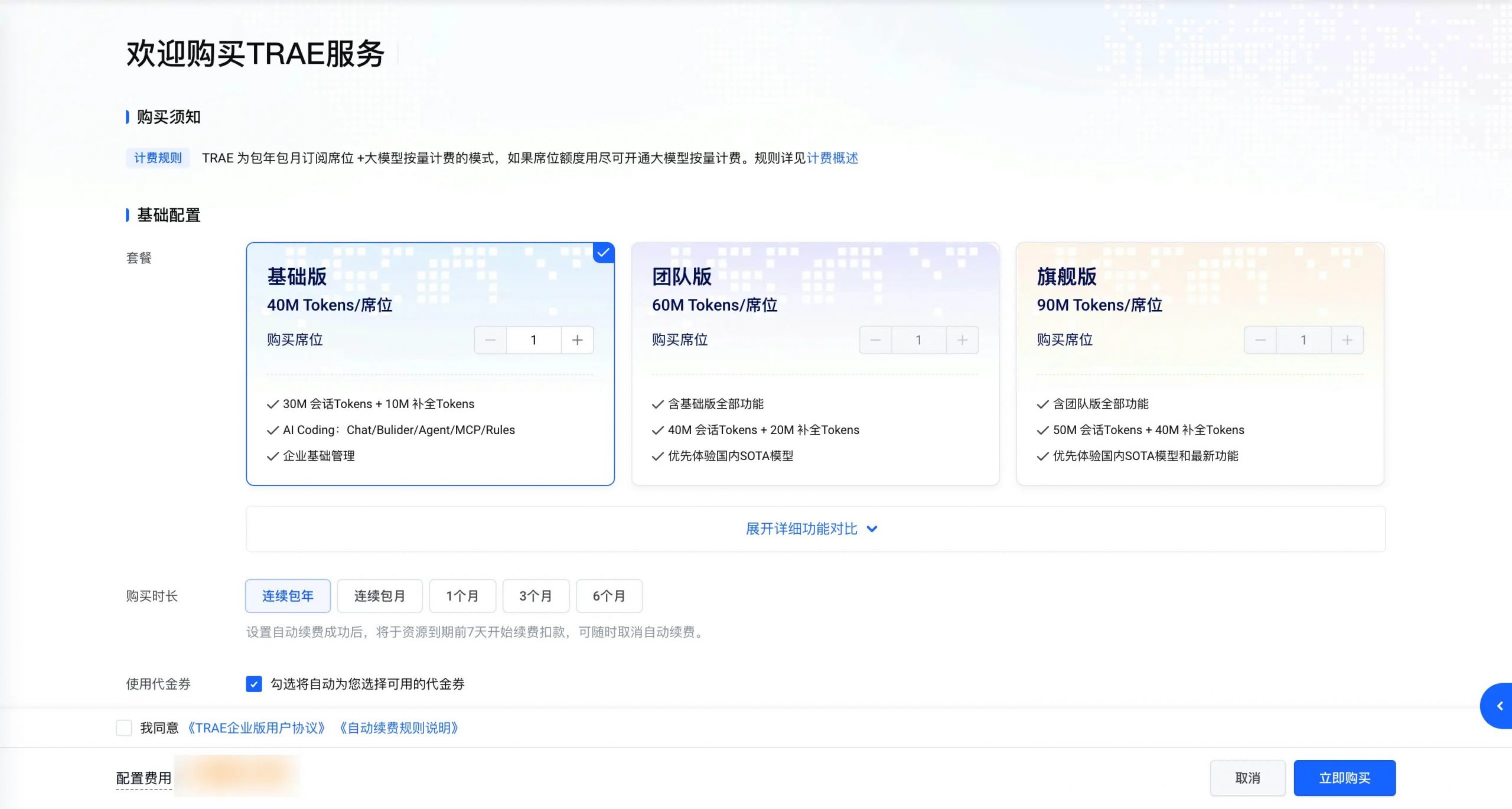Click 'AI Coding: Chat/Bulider/Agent/MCP/Rules' feature line

pos(399,430)
